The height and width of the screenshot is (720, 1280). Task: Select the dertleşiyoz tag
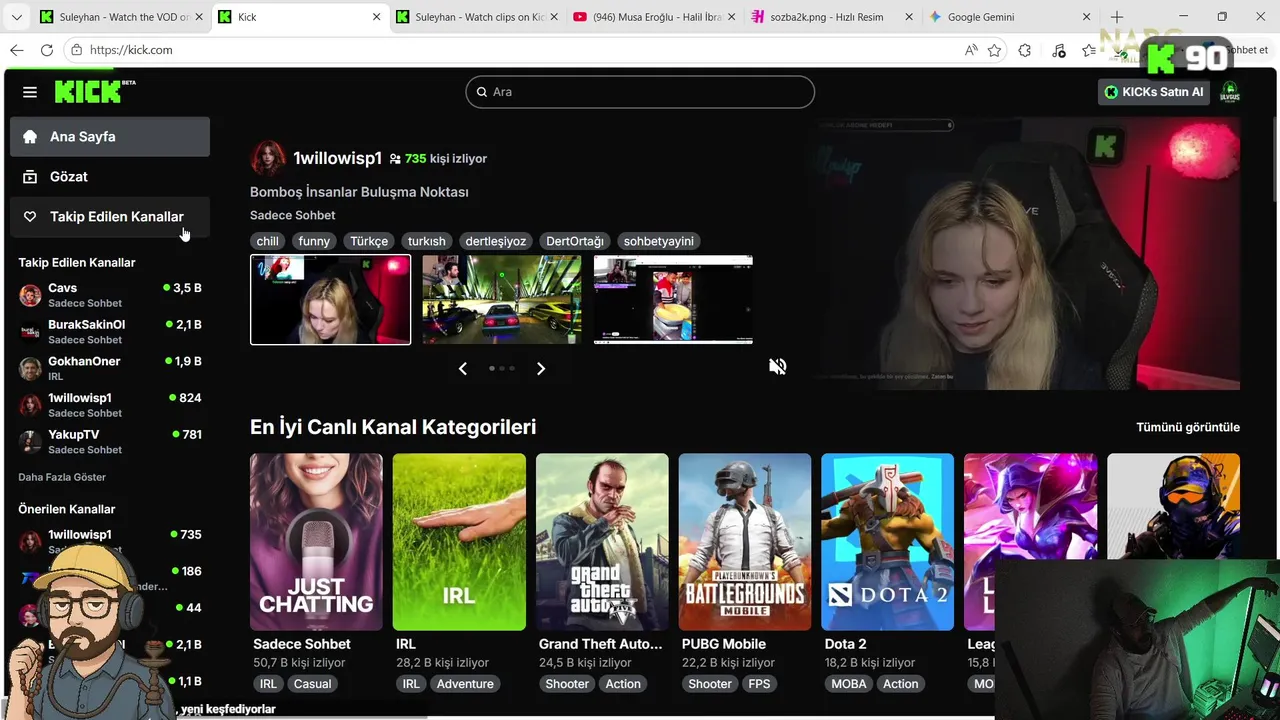[495, 241]
